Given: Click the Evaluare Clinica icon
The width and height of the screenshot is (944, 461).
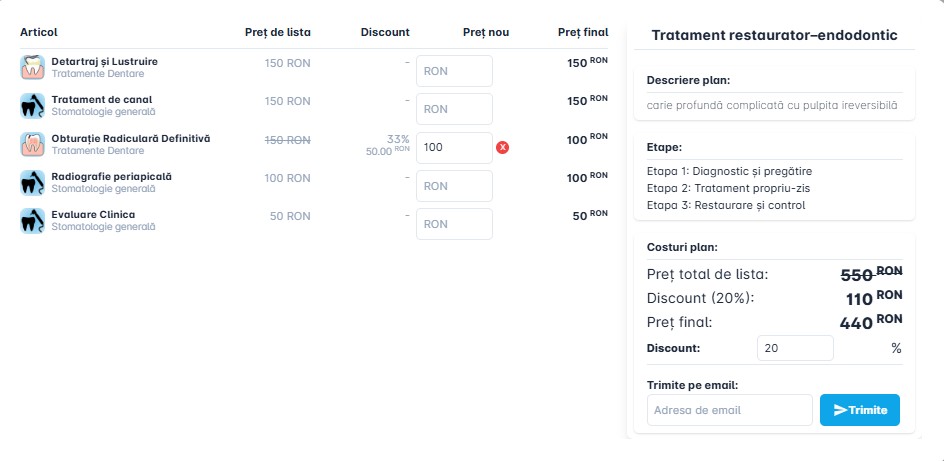Looking at the screenshot, I should click(x=33, y=220).
